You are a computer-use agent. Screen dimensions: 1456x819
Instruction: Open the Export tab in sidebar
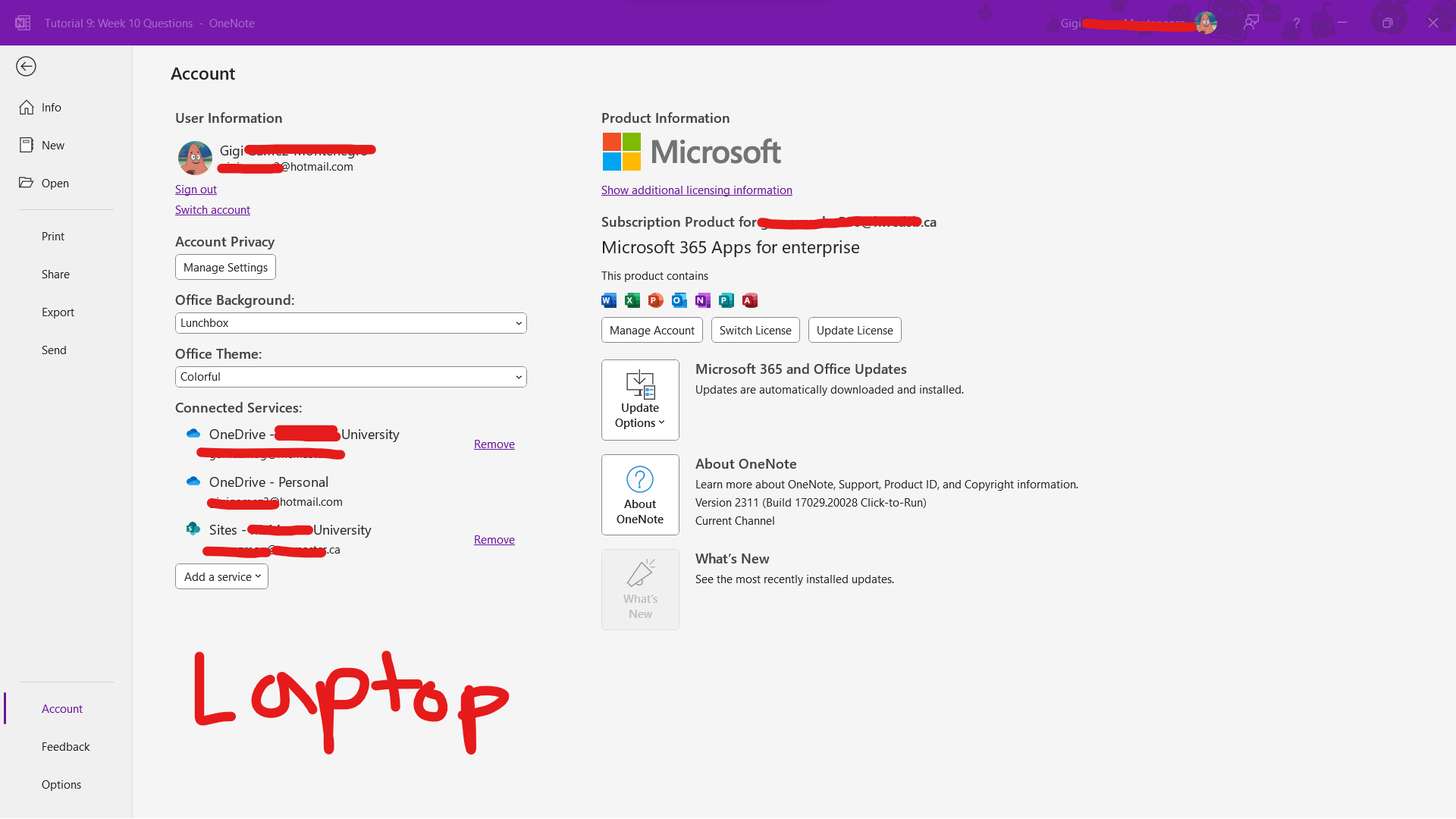[x=58, y=312]
